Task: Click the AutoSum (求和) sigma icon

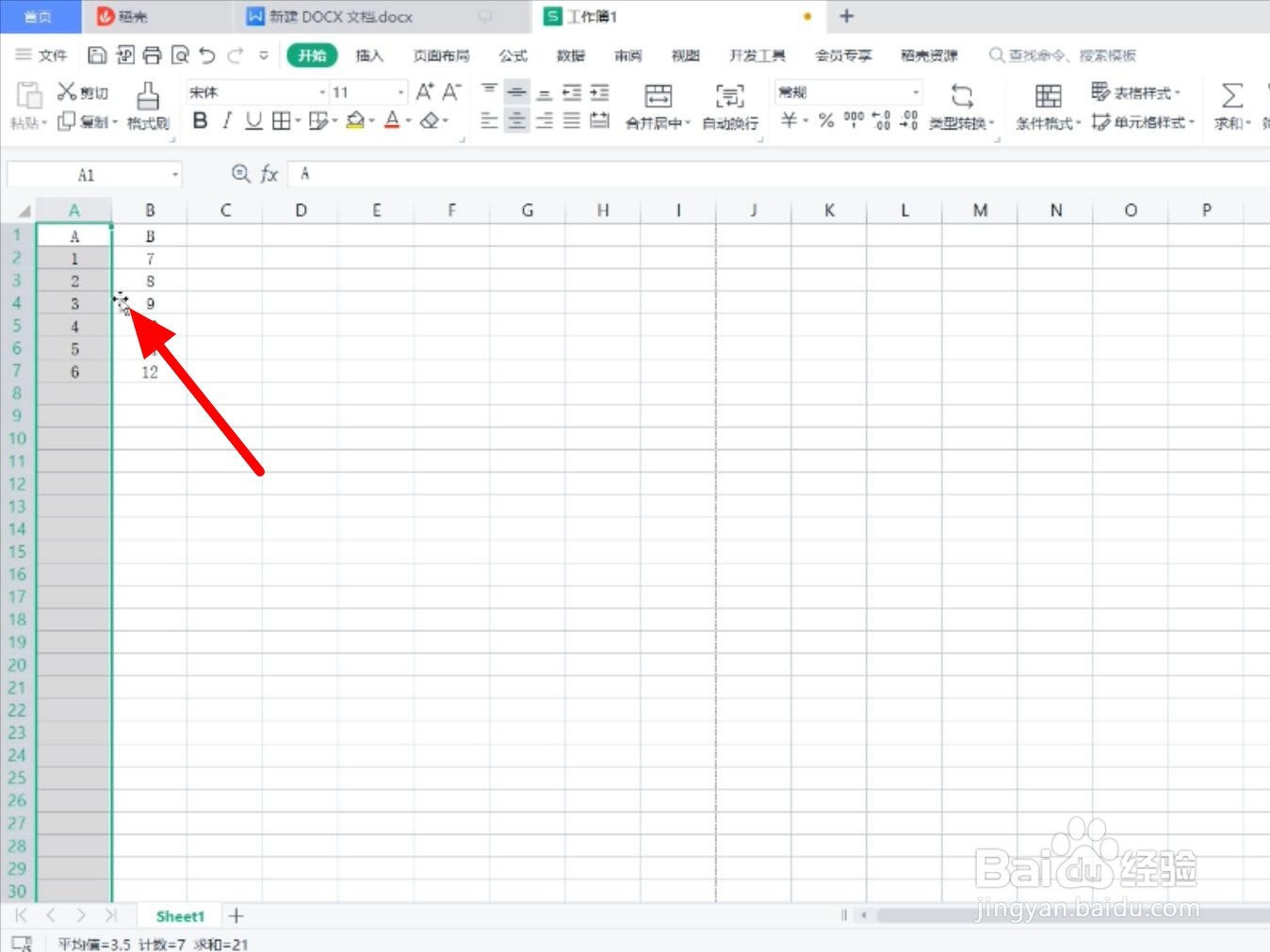Action: click(x=1231, y=95)
